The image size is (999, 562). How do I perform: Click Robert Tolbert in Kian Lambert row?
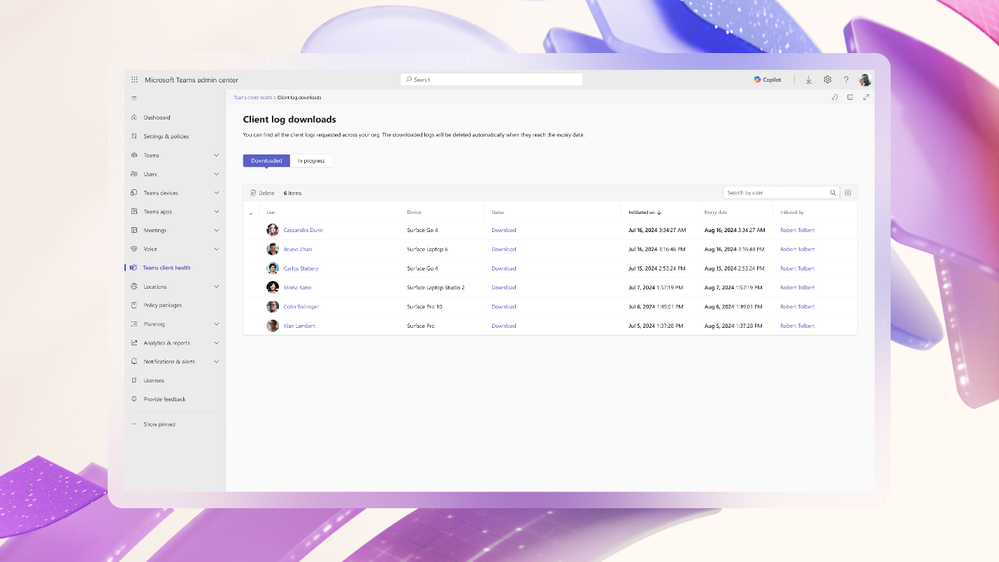tap(798, 326)
